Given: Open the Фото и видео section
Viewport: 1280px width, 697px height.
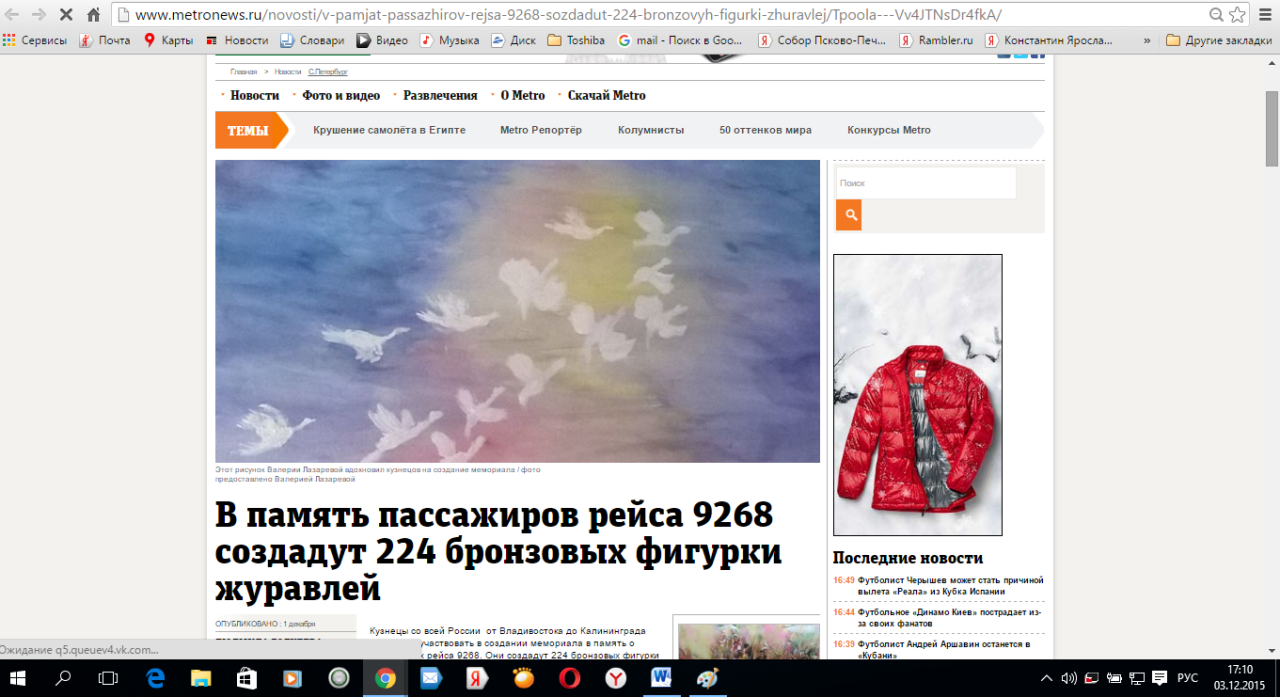Looking at the screenshot, I should 341,96.
